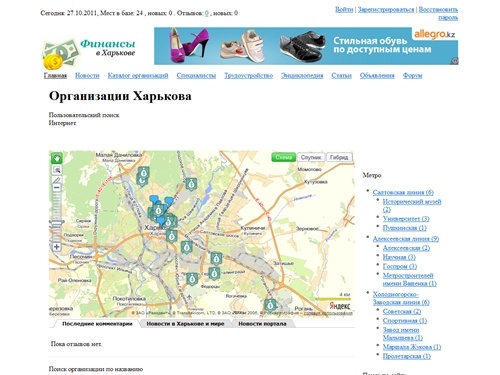Click the Метро sidebar heading
The width and height of the screenshot is (500, 375).
pyautogui.click(x=372, y=175)
